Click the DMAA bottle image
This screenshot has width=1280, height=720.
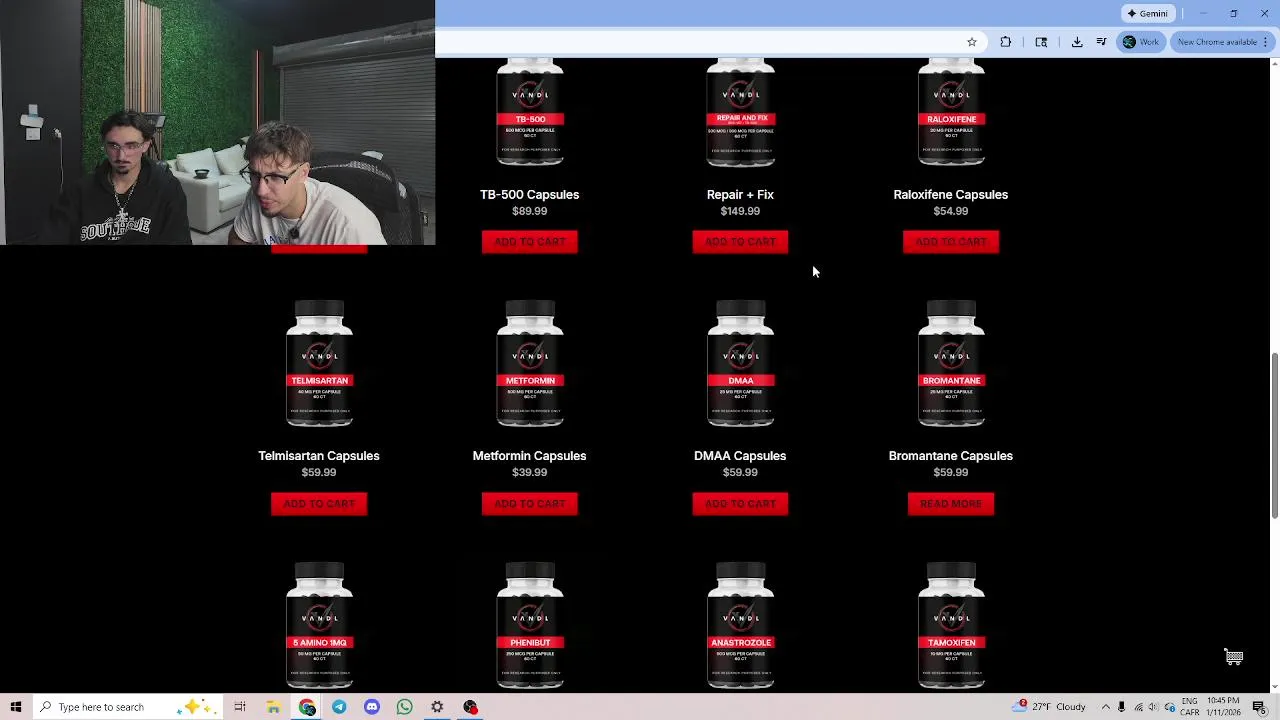[x=740, y=364]
